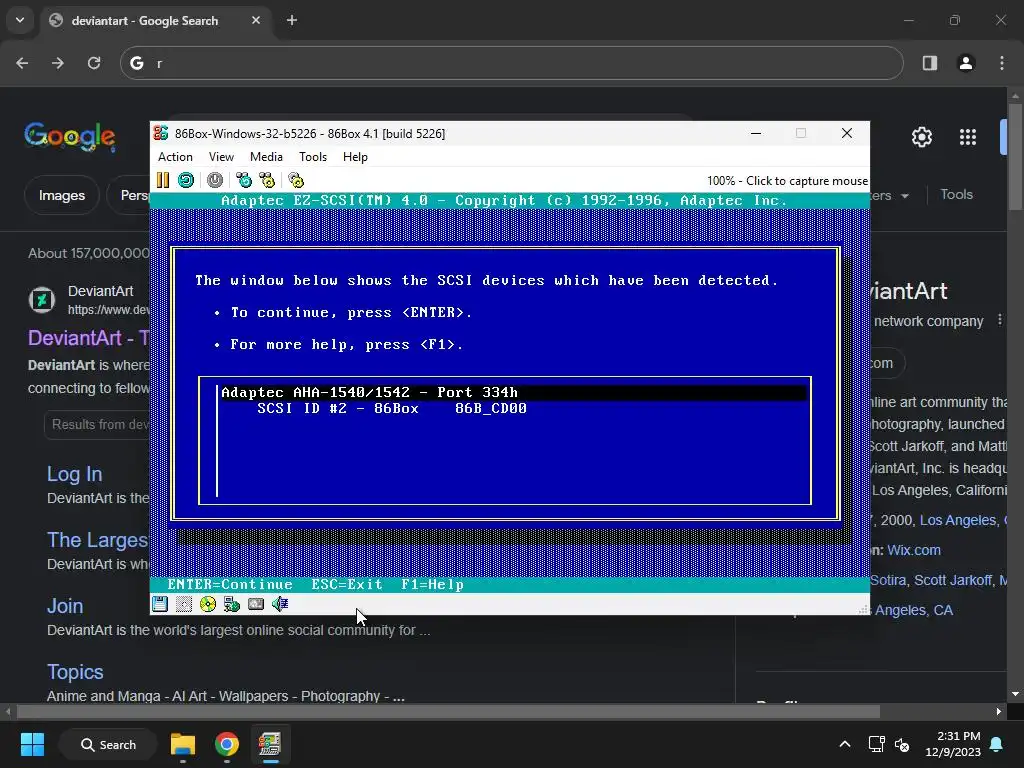Pause the 86Box emulation
The width and height of the screenshot is (1024, 768).
tap(163, 180)
